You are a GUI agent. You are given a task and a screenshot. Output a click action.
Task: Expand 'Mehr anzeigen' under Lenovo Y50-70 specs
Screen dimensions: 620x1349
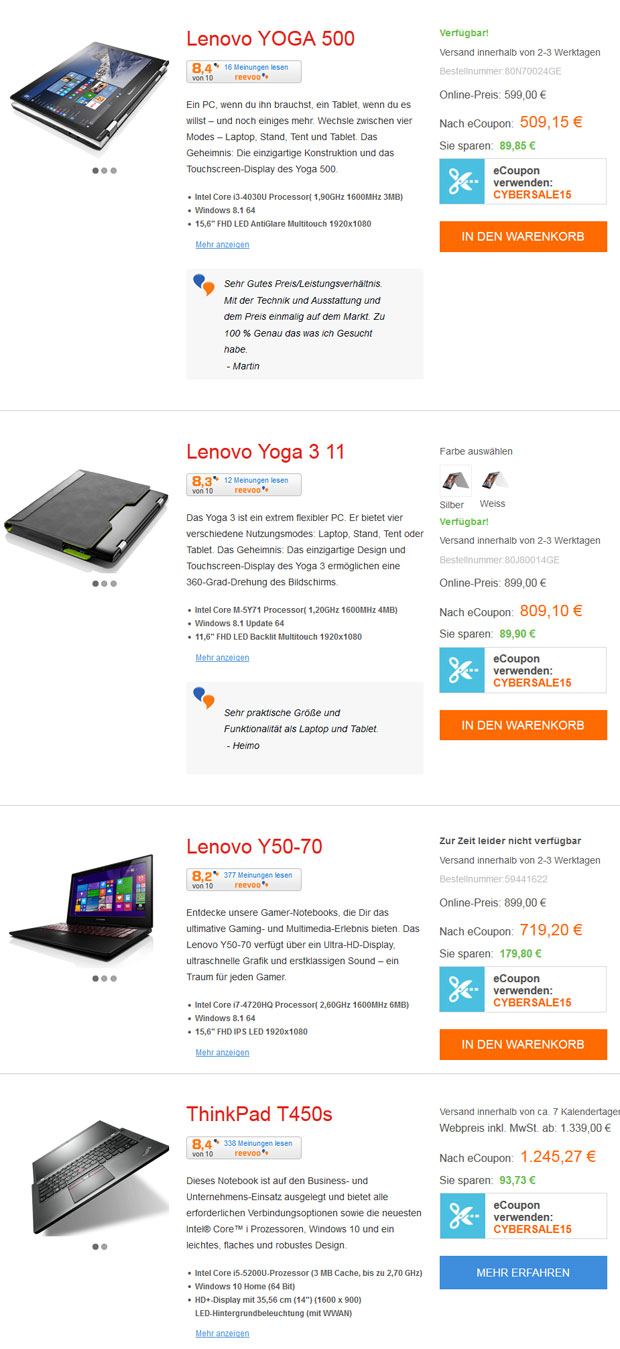coord(222,1052)
